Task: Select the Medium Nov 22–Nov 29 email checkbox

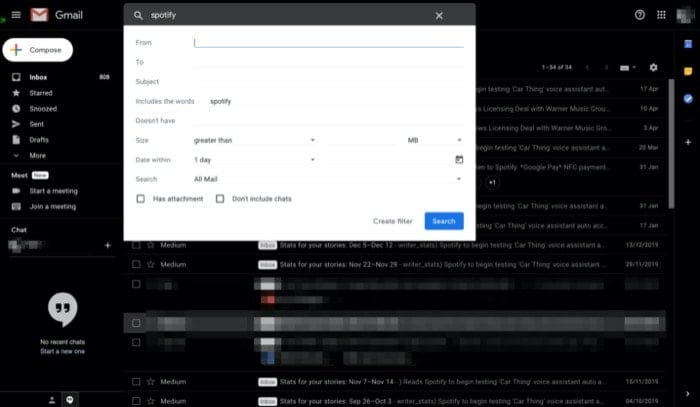Action: tap(136, 265)
